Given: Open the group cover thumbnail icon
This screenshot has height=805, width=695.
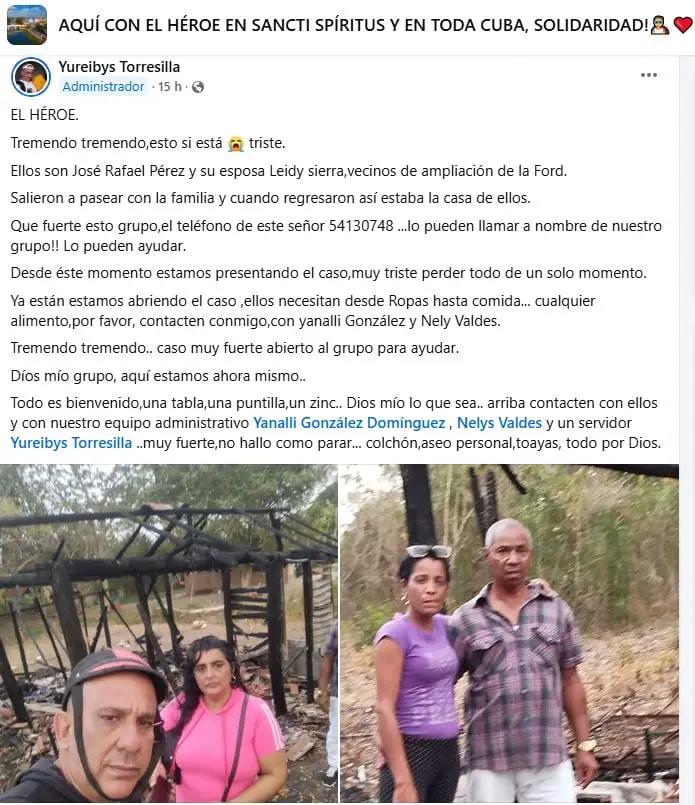Looking at the screenshot, I should [27, 25].
